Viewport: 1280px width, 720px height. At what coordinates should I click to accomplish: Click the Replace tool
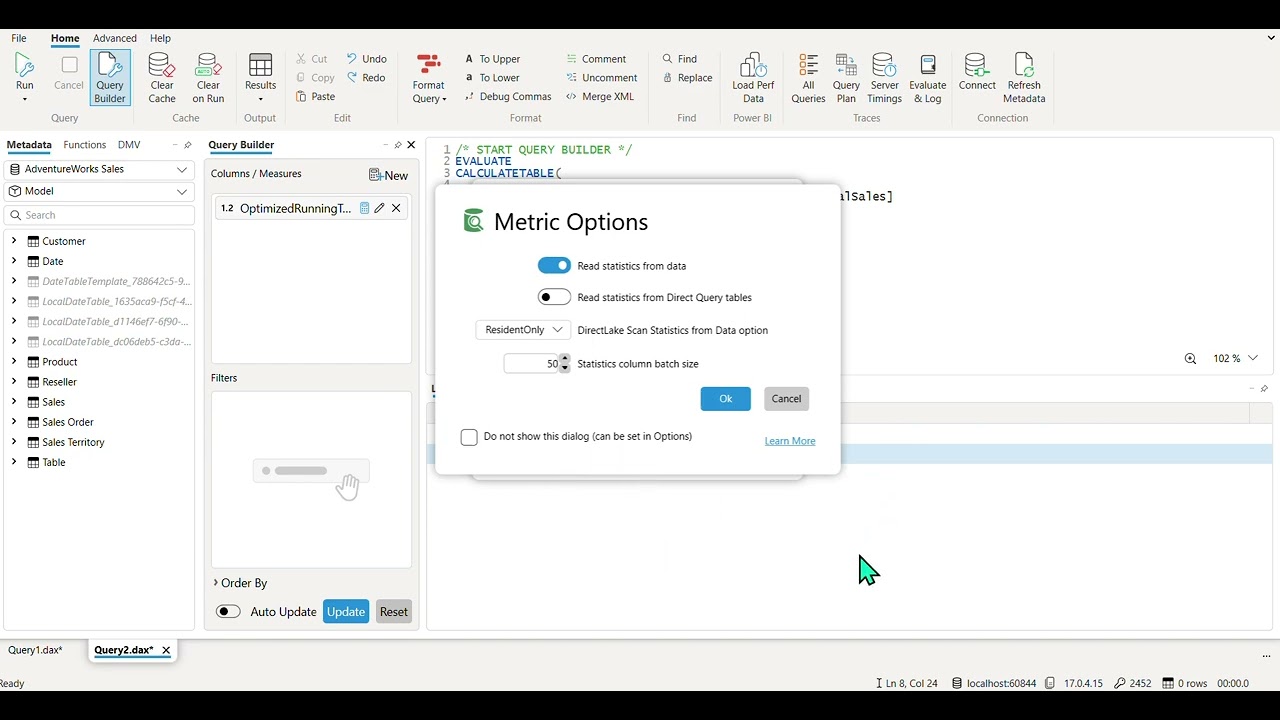point(687,78)
